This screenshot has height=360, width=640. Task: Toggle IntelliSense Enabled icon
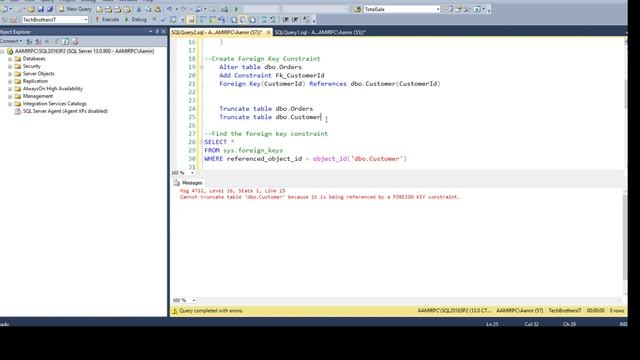(x=191, y=19)
